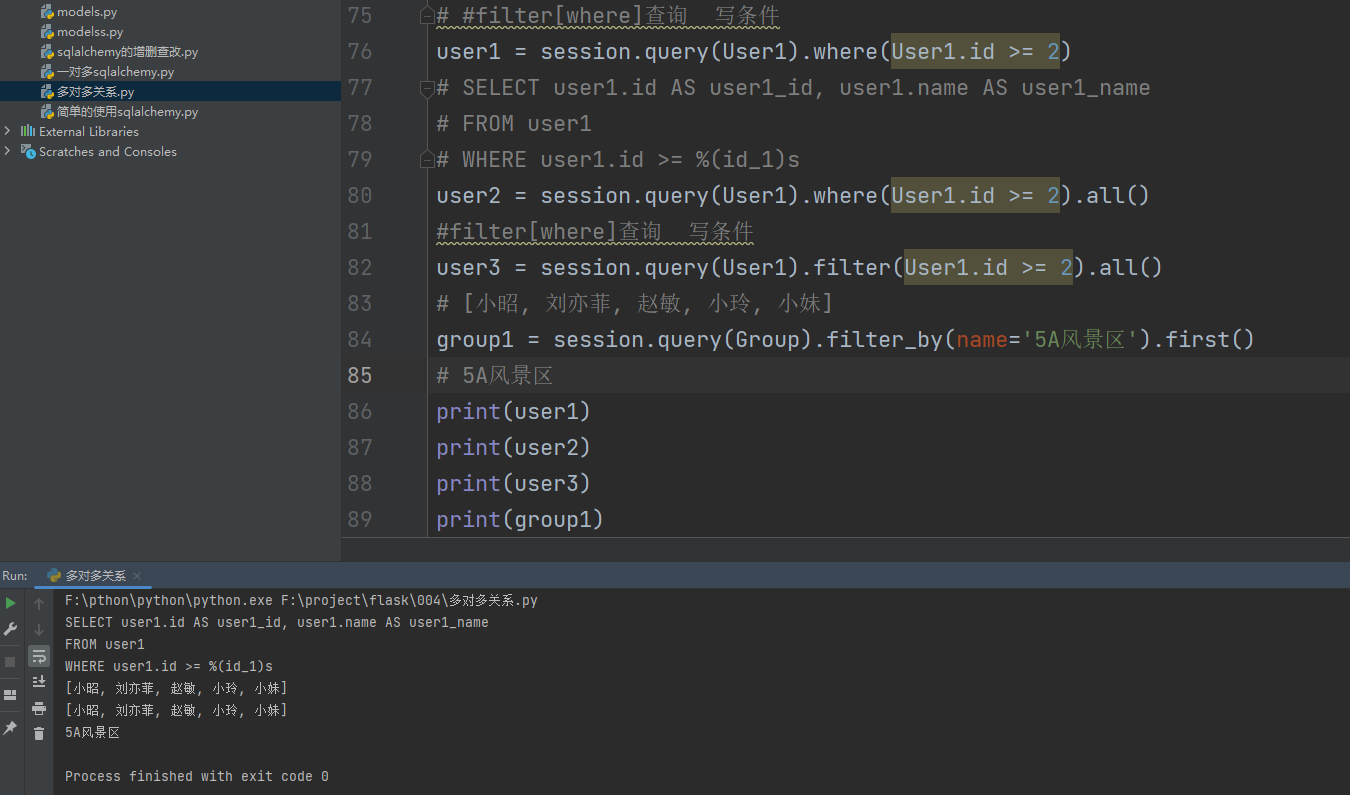Image resolution: width=1350 pixels, height=795 pixels.
Task: Select 简单的使用sqlalchemy.py file
Action: pyautogui.click(x=127, y=112)
